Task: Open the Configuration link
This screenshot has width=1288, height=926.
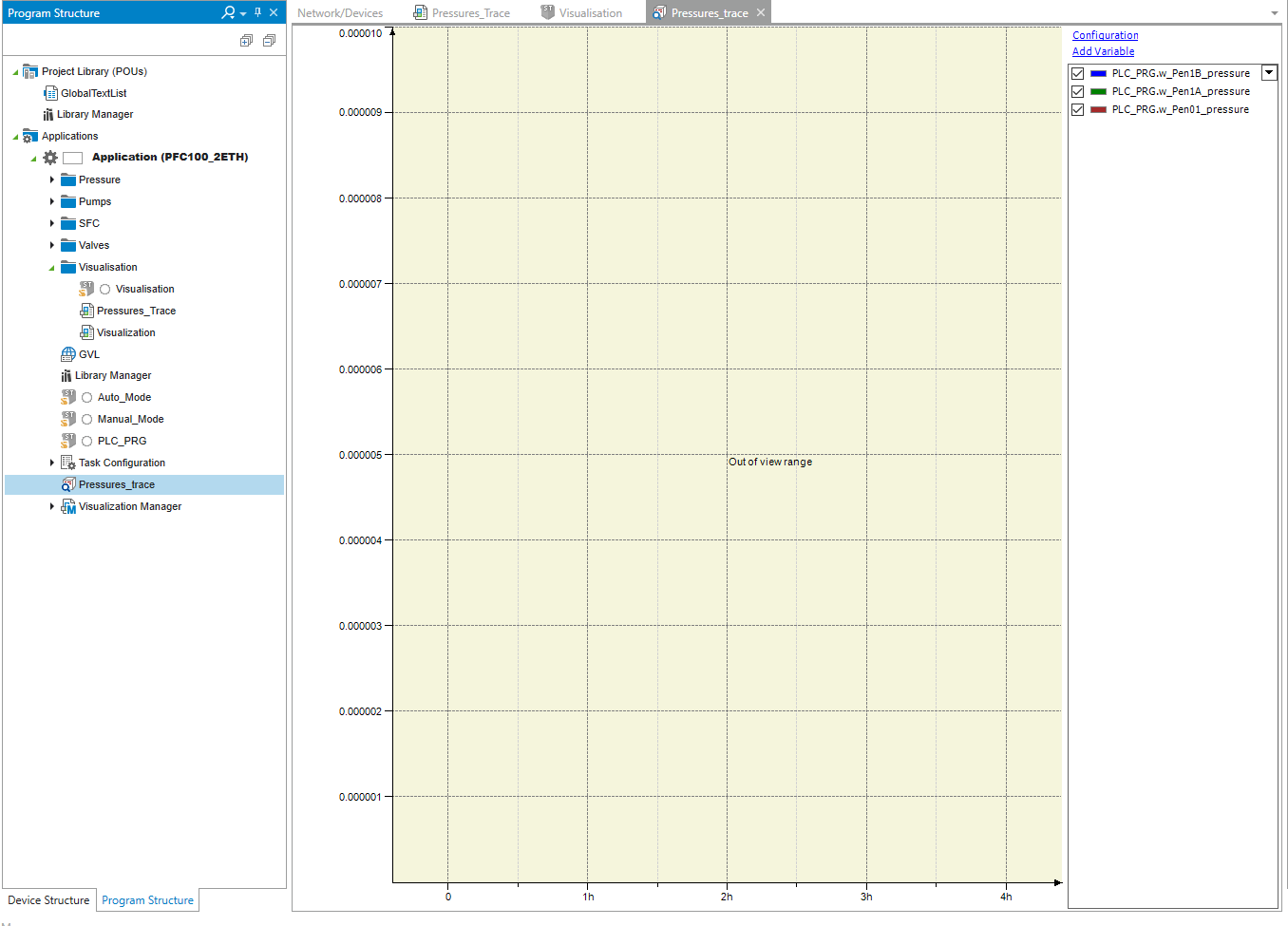Action: (x=1105, y=35)
